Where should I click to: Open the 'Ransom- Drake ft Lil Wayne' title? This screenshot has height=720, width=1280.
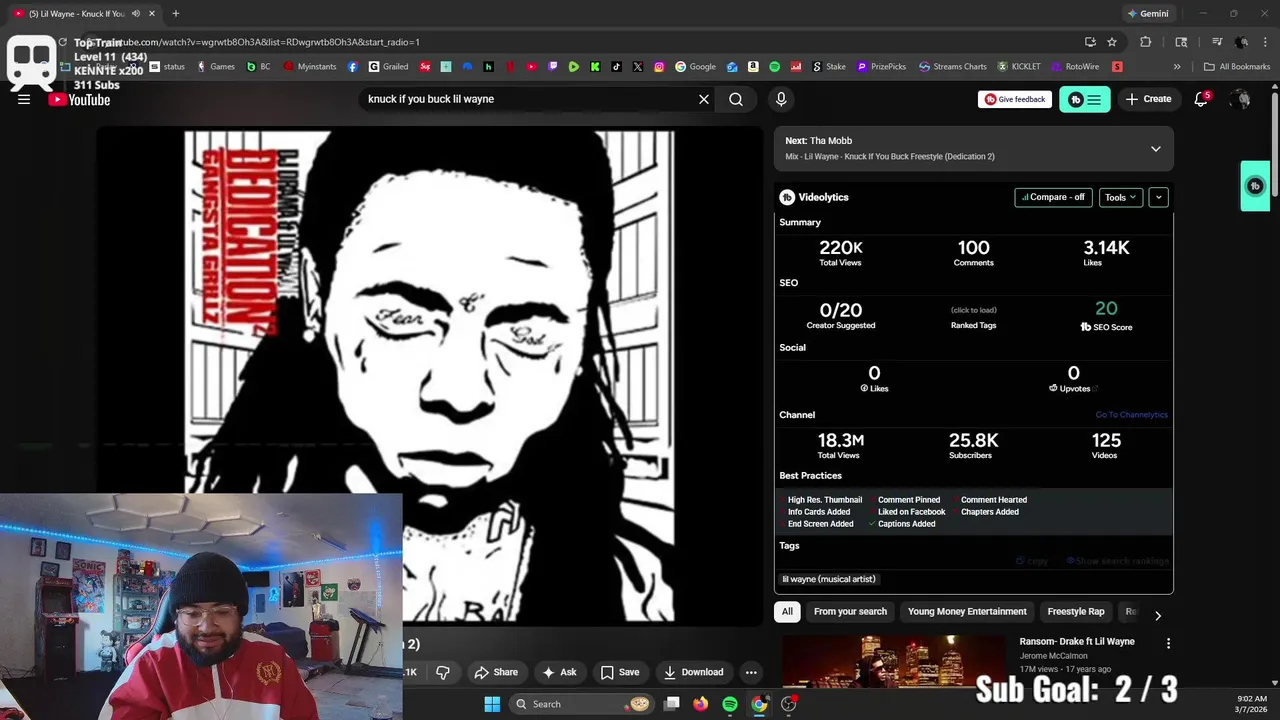coord(1077,641)
